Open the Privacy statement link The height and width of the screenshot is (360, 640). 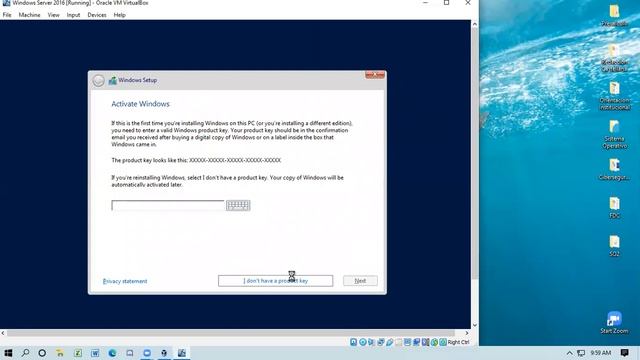click(x=125, y=281)
